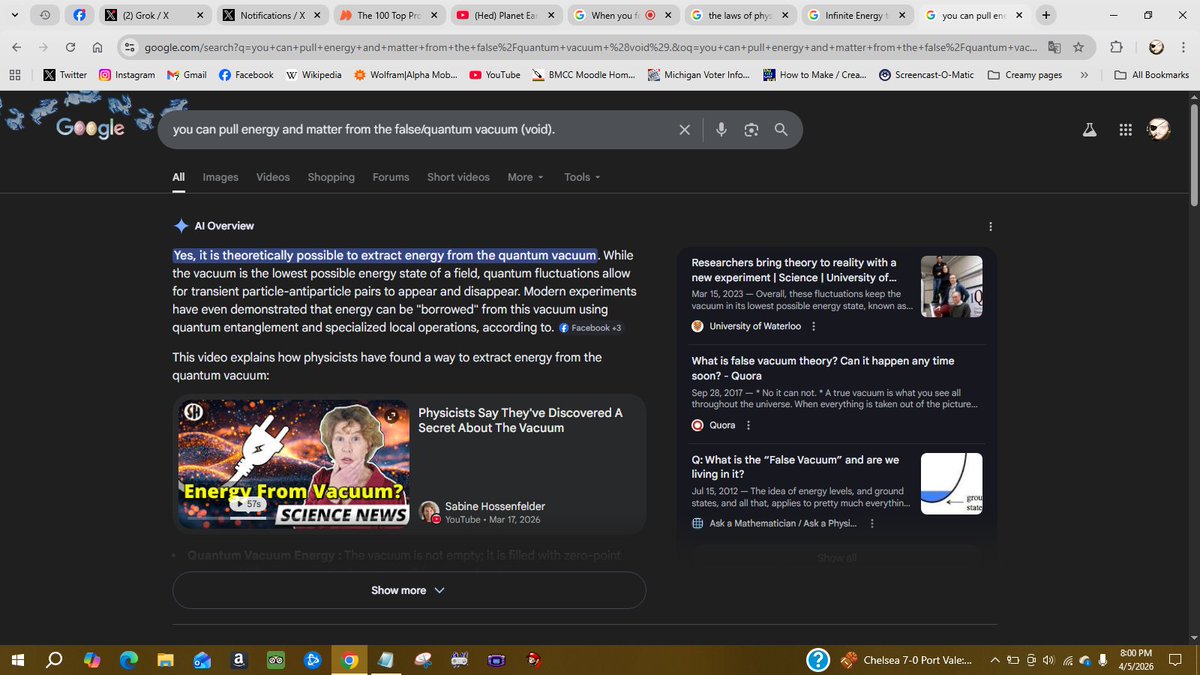Switch to Short videos results tab
Screen dimensions: 1200x675
tap(458, 177)
